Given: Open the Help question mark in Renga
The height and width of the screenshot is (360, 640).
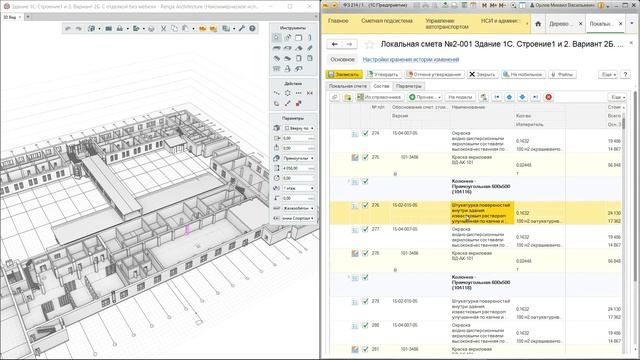Looking at the screenshot, I should pyautogui.click(x=252, y=29).
